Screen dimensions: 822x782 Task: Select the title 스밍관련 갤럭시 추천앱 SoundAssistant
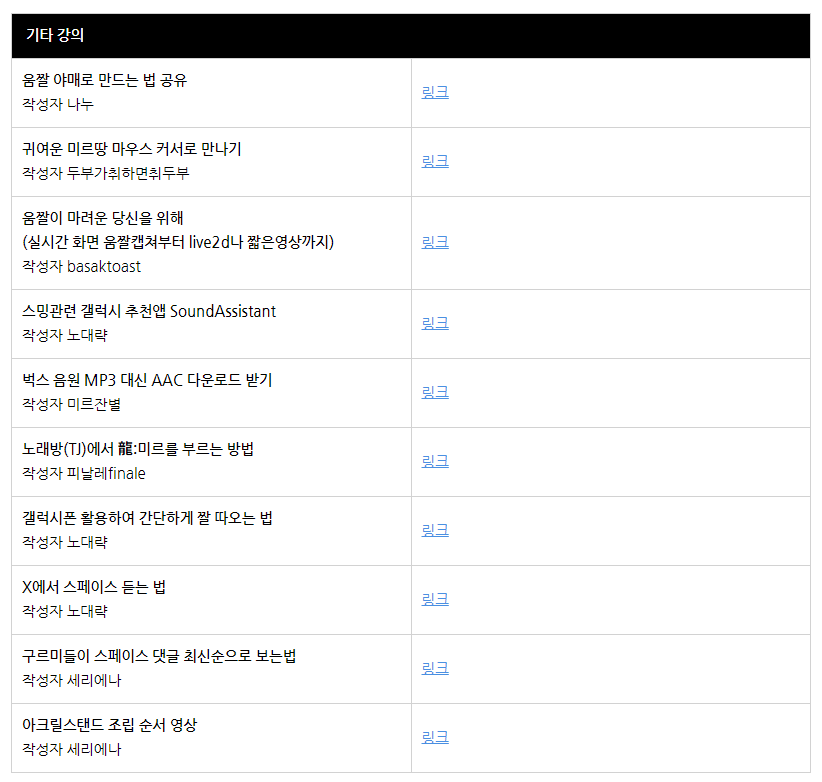[149, 311]
